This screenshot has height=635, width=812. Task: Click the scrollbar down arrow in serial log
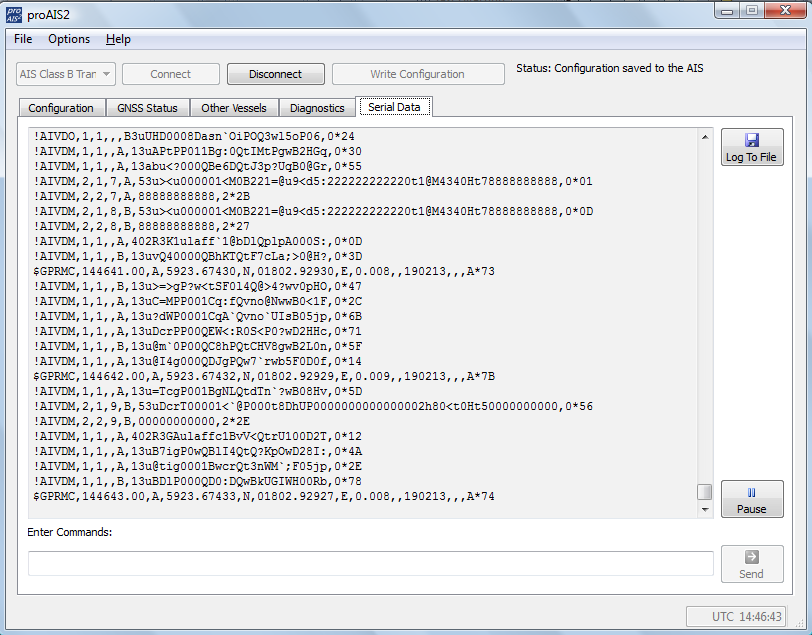705,510
